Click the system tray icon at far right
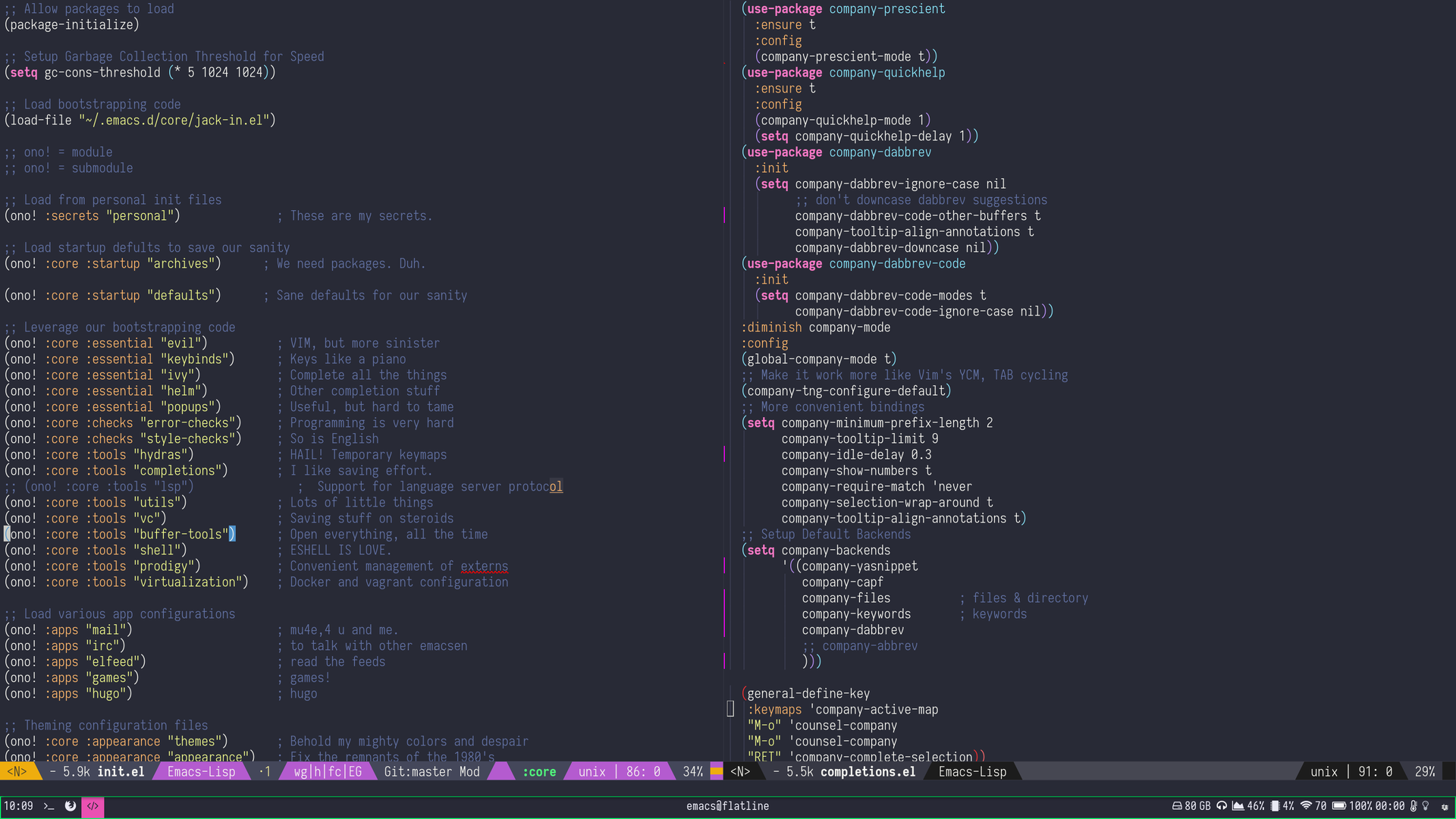The height and width of the screenshot is (819, 1456). click(1444, 807)
